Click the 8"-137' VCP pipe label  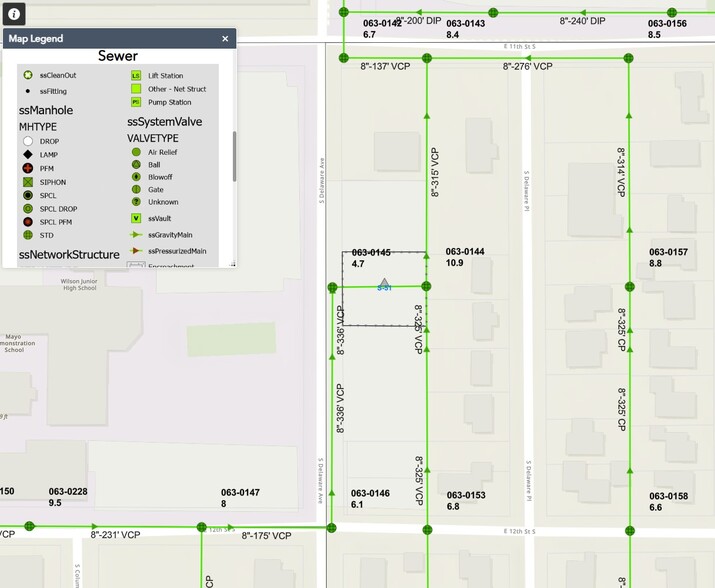386,67
